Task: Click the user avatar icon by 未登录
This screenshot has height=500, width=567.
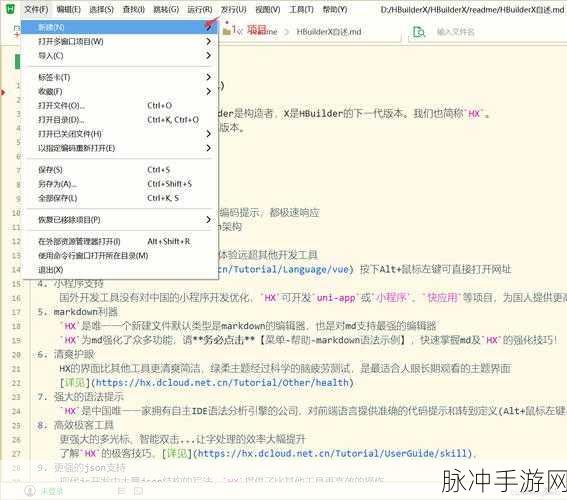Action: click(x=30, y=491)
